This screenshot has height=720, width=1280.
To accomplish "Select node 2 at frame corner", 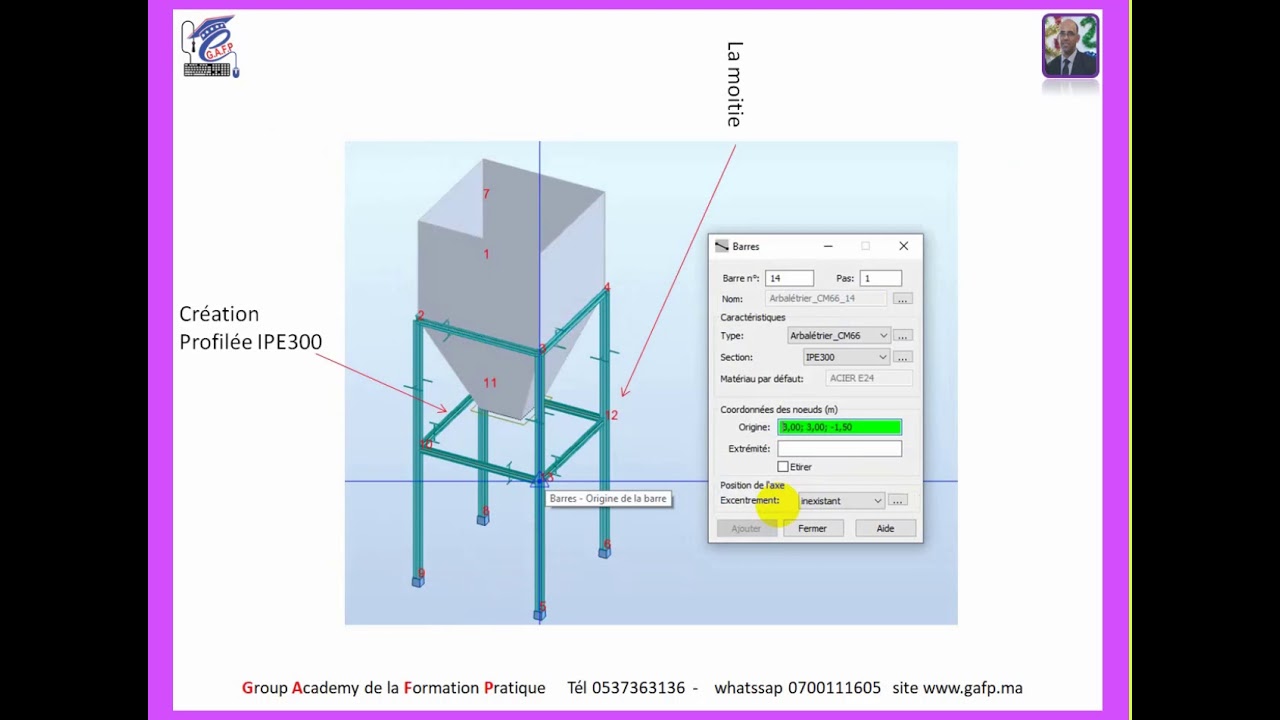I will coord(421,316).
